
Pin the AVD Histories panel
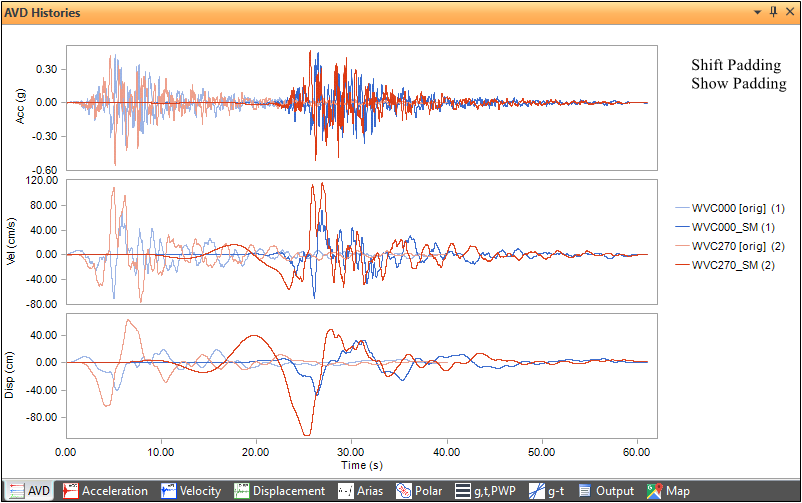click(772, 13)
